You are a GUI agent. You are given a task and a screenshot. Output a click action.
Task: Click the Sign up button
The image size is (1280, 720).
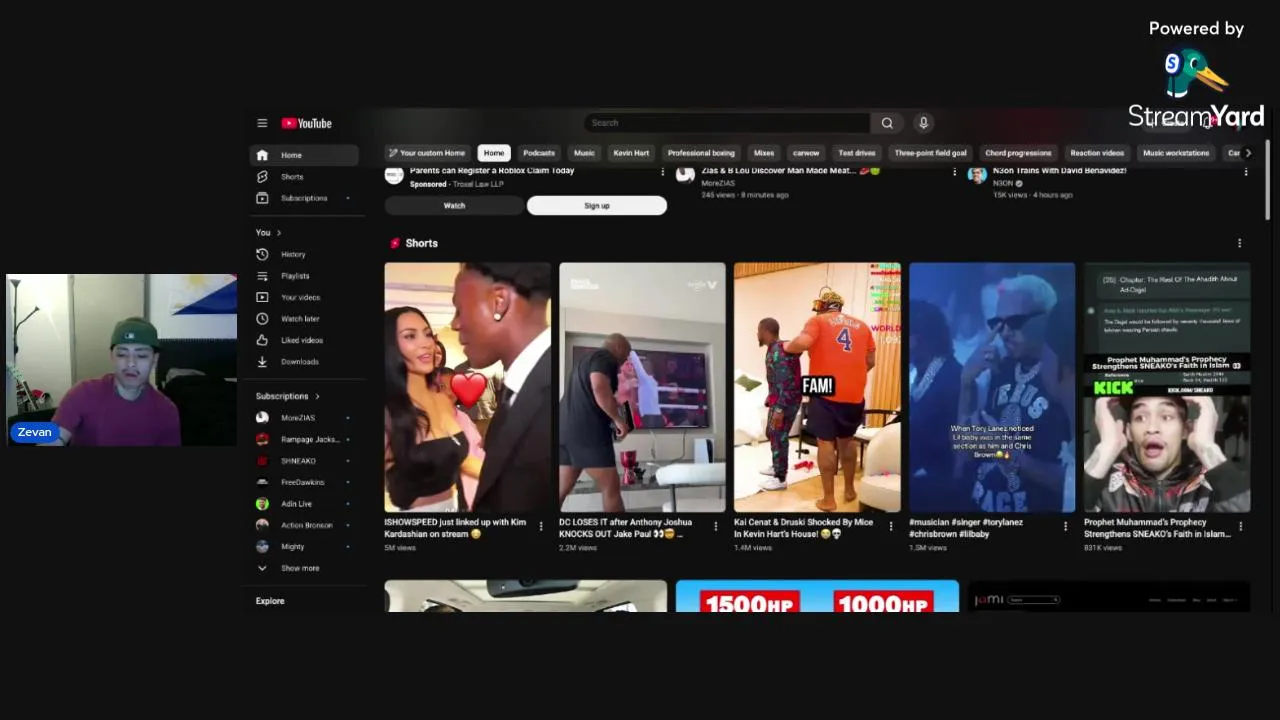point(597,205)
